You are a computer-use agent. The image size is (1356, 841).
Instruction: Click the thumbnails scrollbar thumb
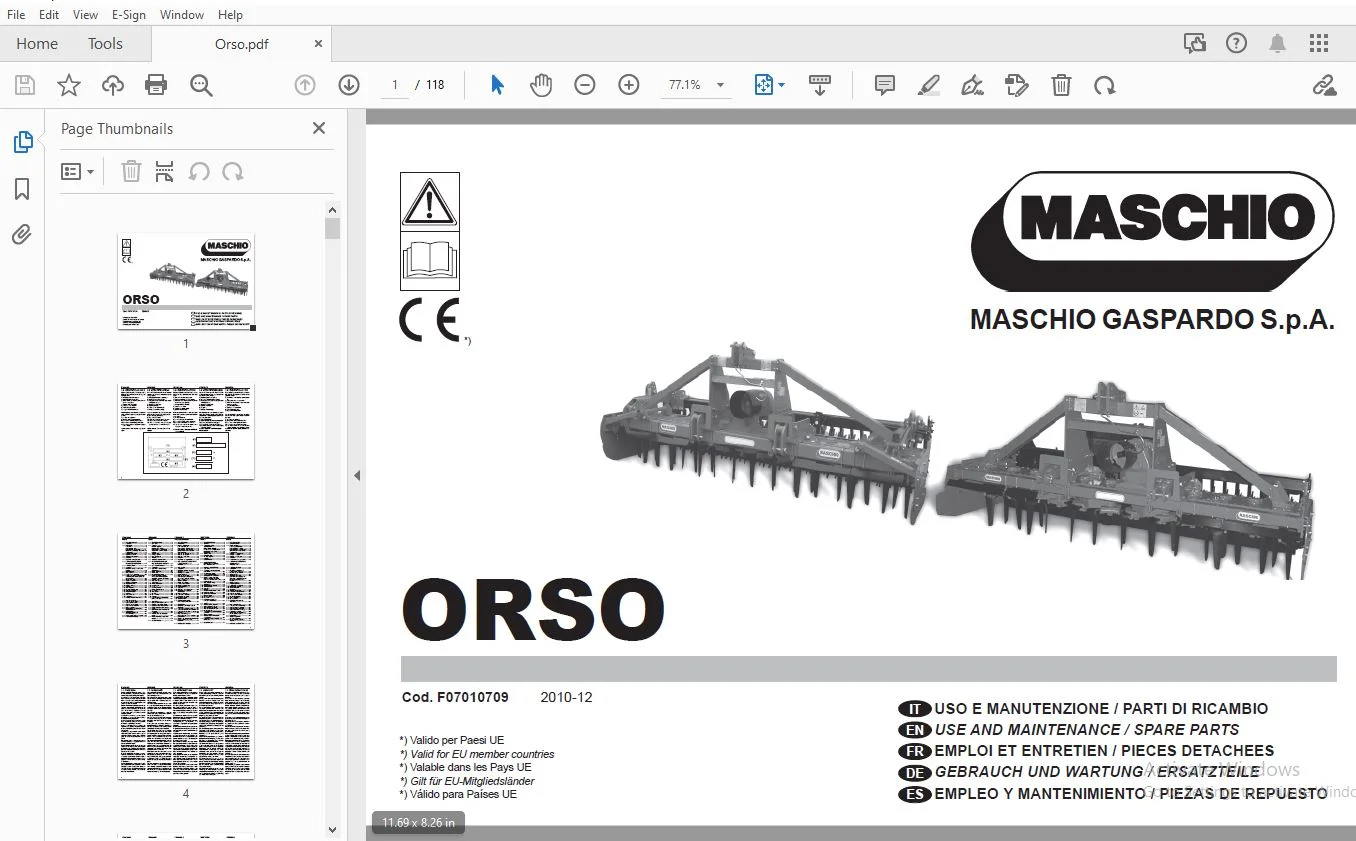click(x=333, y=229)
